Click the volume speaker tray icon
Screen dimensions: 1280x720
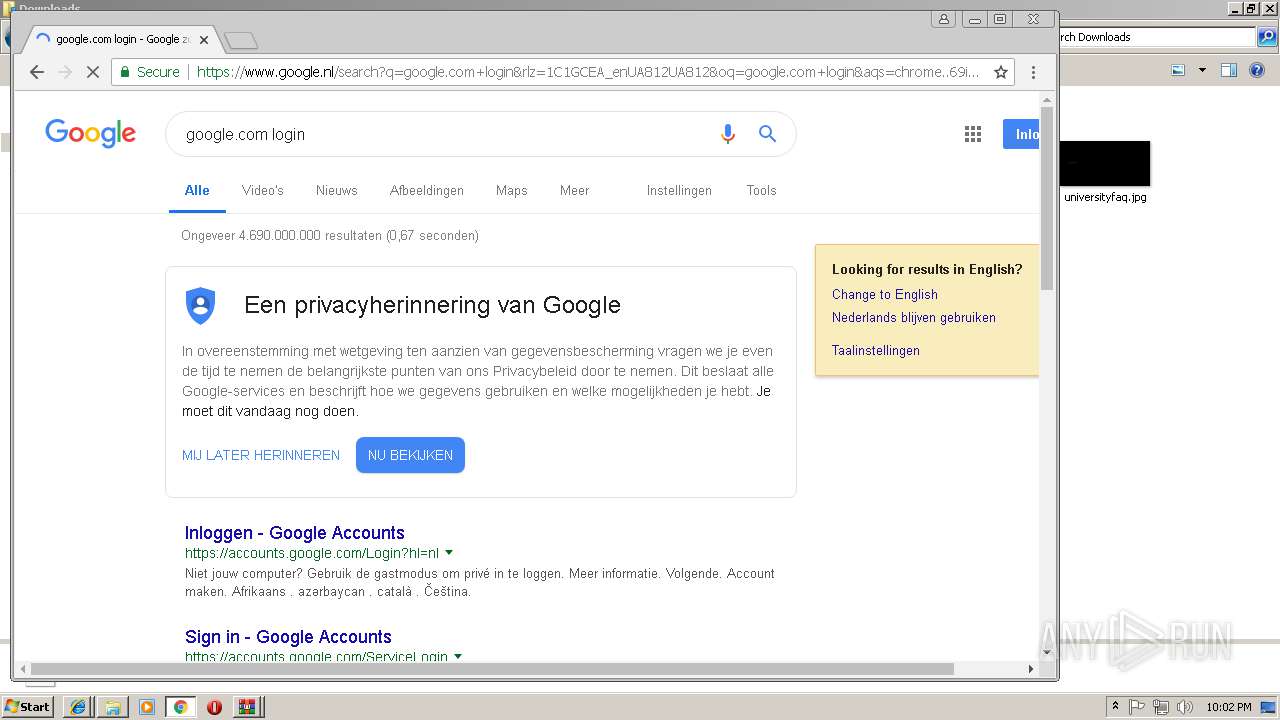coord(1185,707)
